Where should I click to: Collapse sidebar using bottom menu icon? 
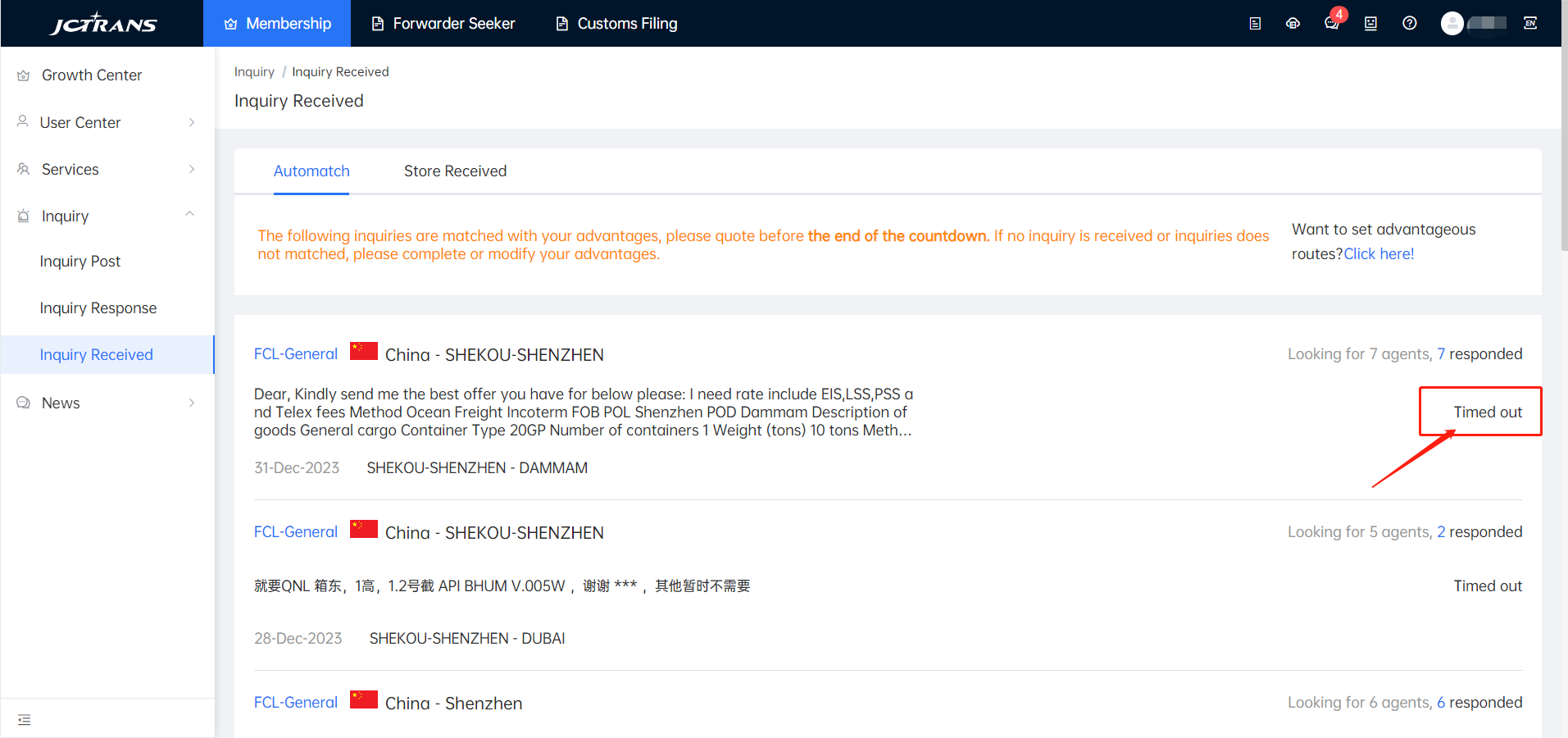tap(24, 720)
